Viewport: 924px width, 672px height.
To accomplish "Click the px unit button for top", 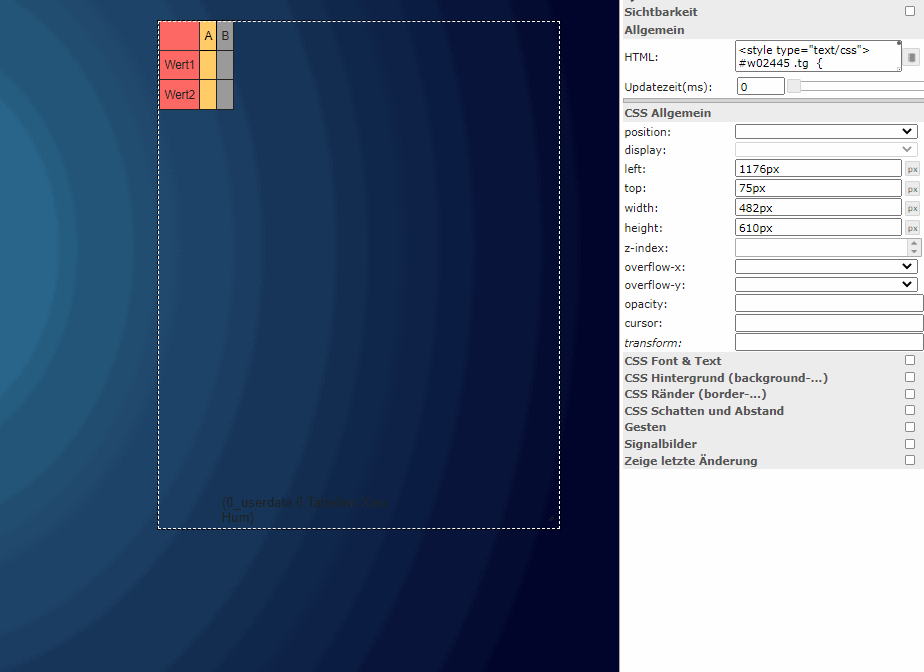I will pyautogui.click(x=912, y=188).
